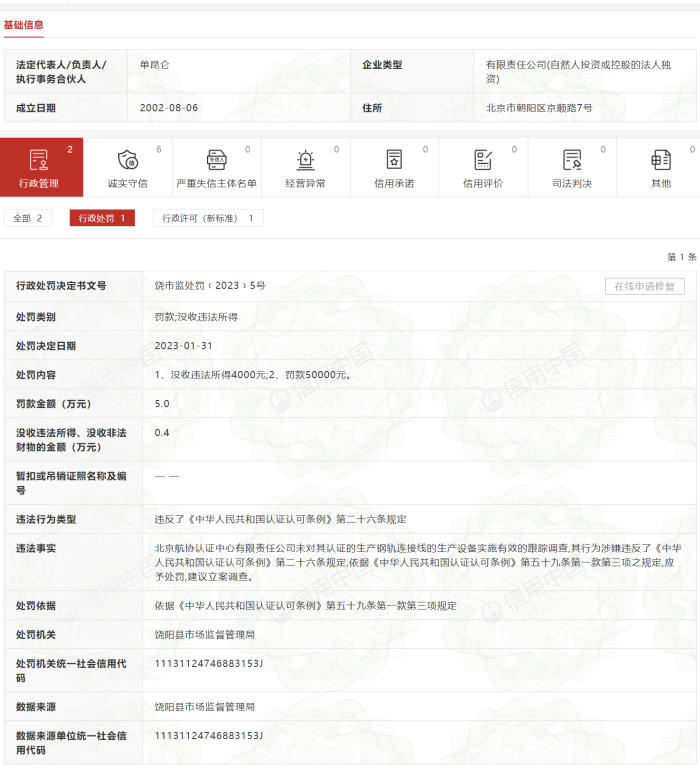The image size is (700, 768).
Task: Select the 处罚依据 value text
Action: (x=306, y=606)
